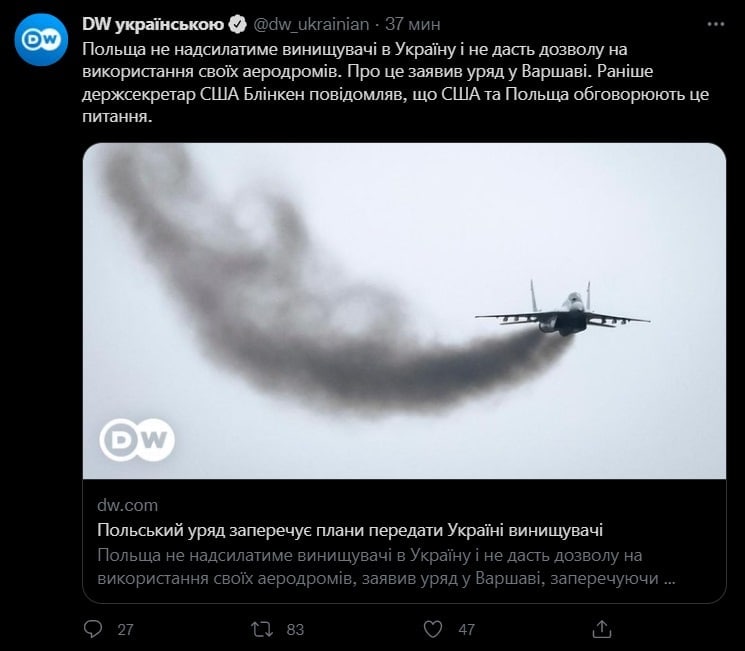The height and width of the screenshot is (651, 745).
Task: Click the reply speech bubble icon
Action: click(93, 629)
